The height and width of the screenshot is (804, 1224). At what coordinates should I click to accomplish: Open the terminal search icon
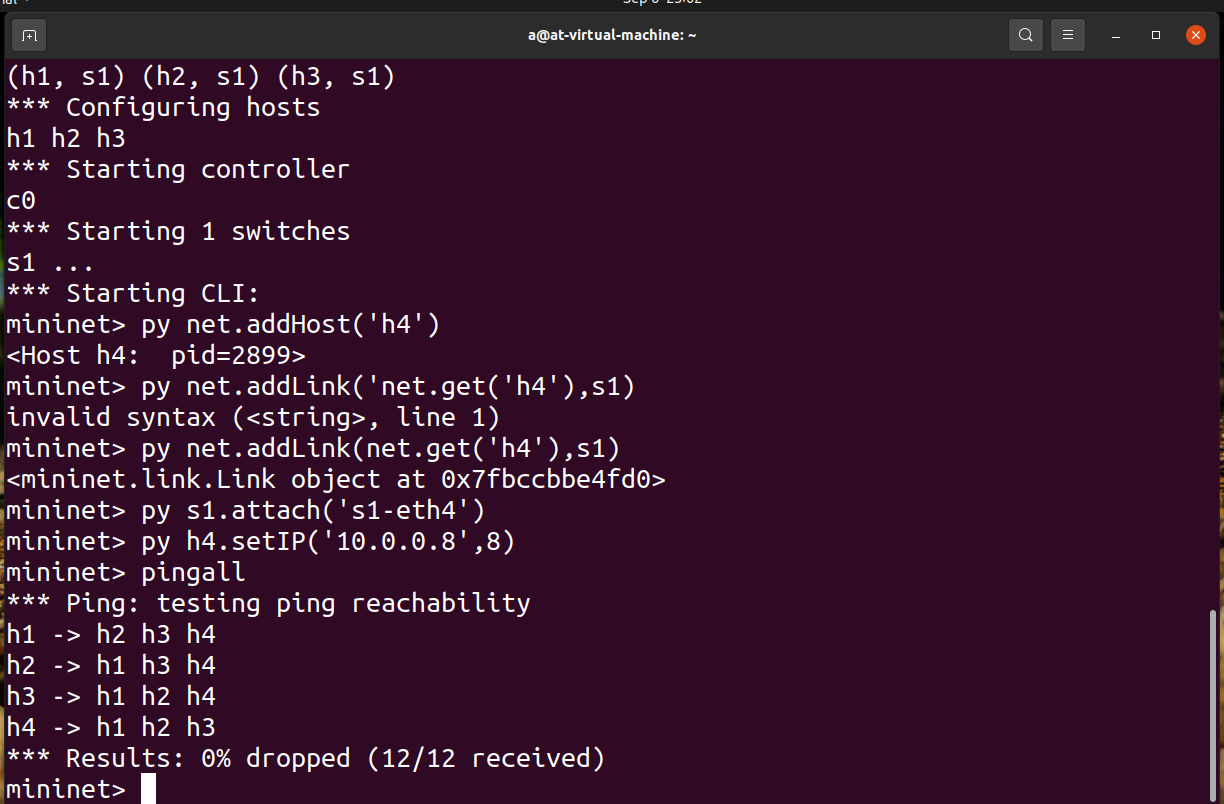pos(1025,35)
